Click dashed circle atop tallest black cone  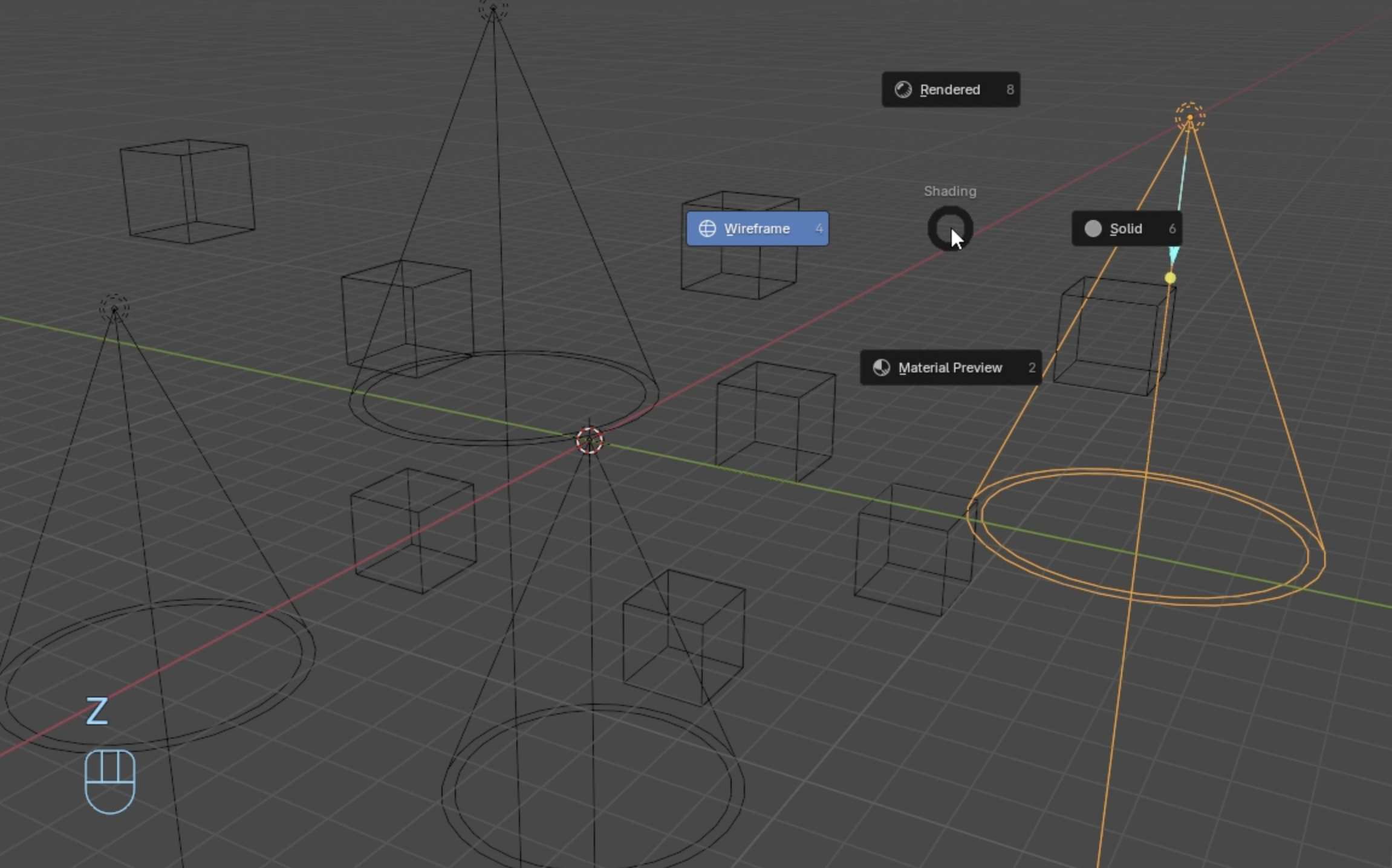tap(493, 8)
